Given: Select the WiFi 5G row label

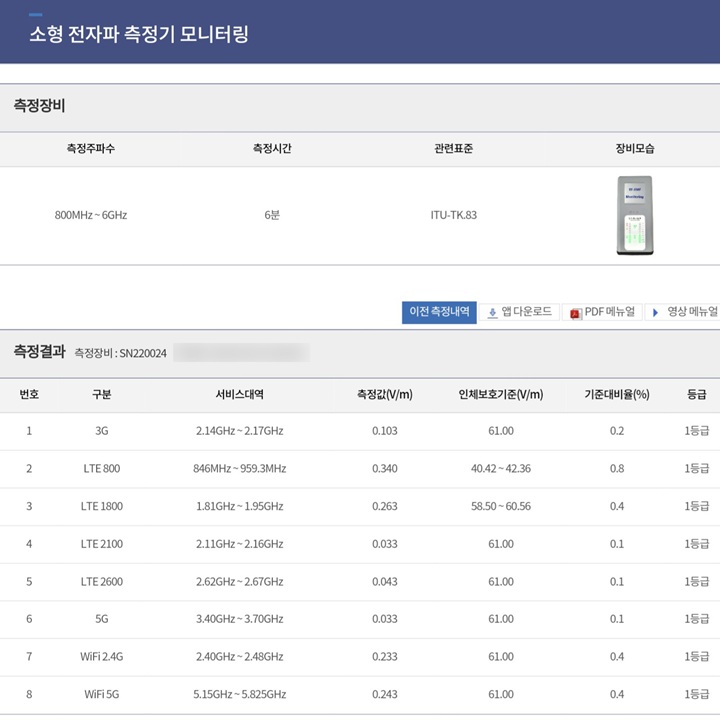Looking at the screenshot, I should point(101,694).
